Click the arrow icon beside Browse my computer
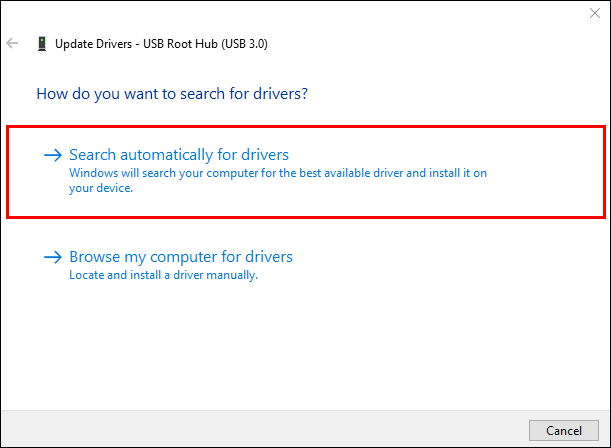Image resolution: width=611 pixels, height=448 pixels. point(52,257)
